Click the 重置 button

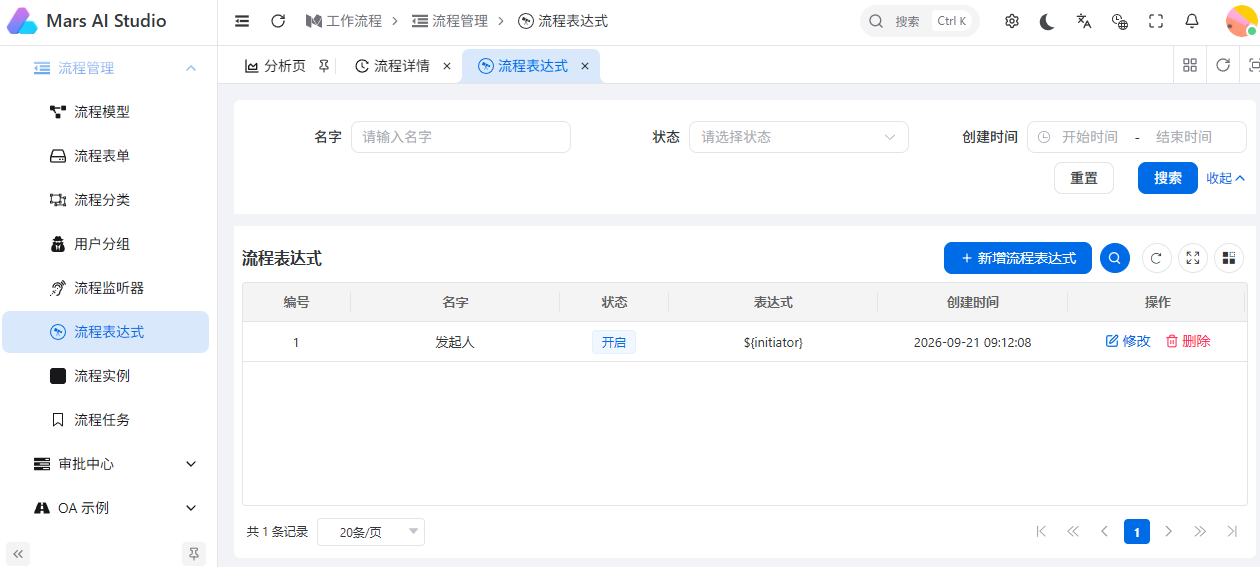(1084, 178)
